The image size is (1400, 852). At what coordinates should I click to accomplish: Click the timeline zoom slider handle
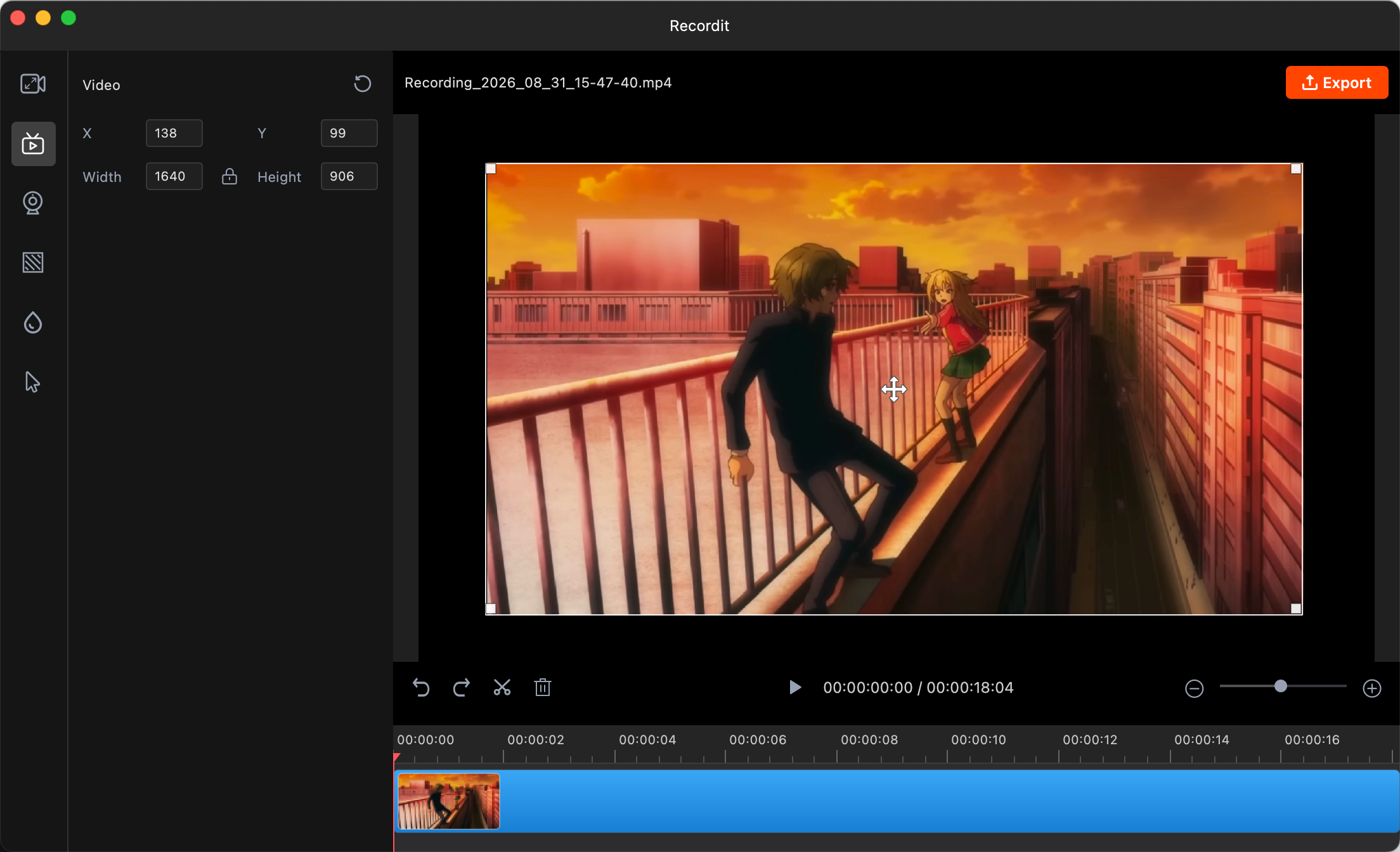(1281, 686)
